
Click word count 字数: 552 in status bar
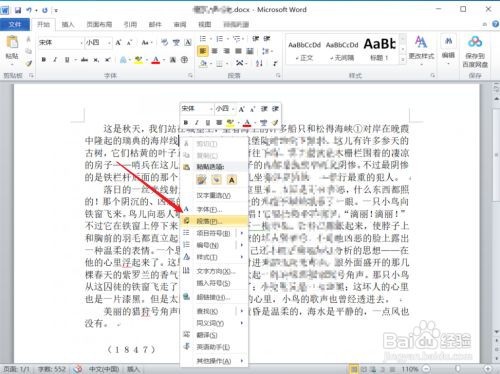tap(52, 369)
